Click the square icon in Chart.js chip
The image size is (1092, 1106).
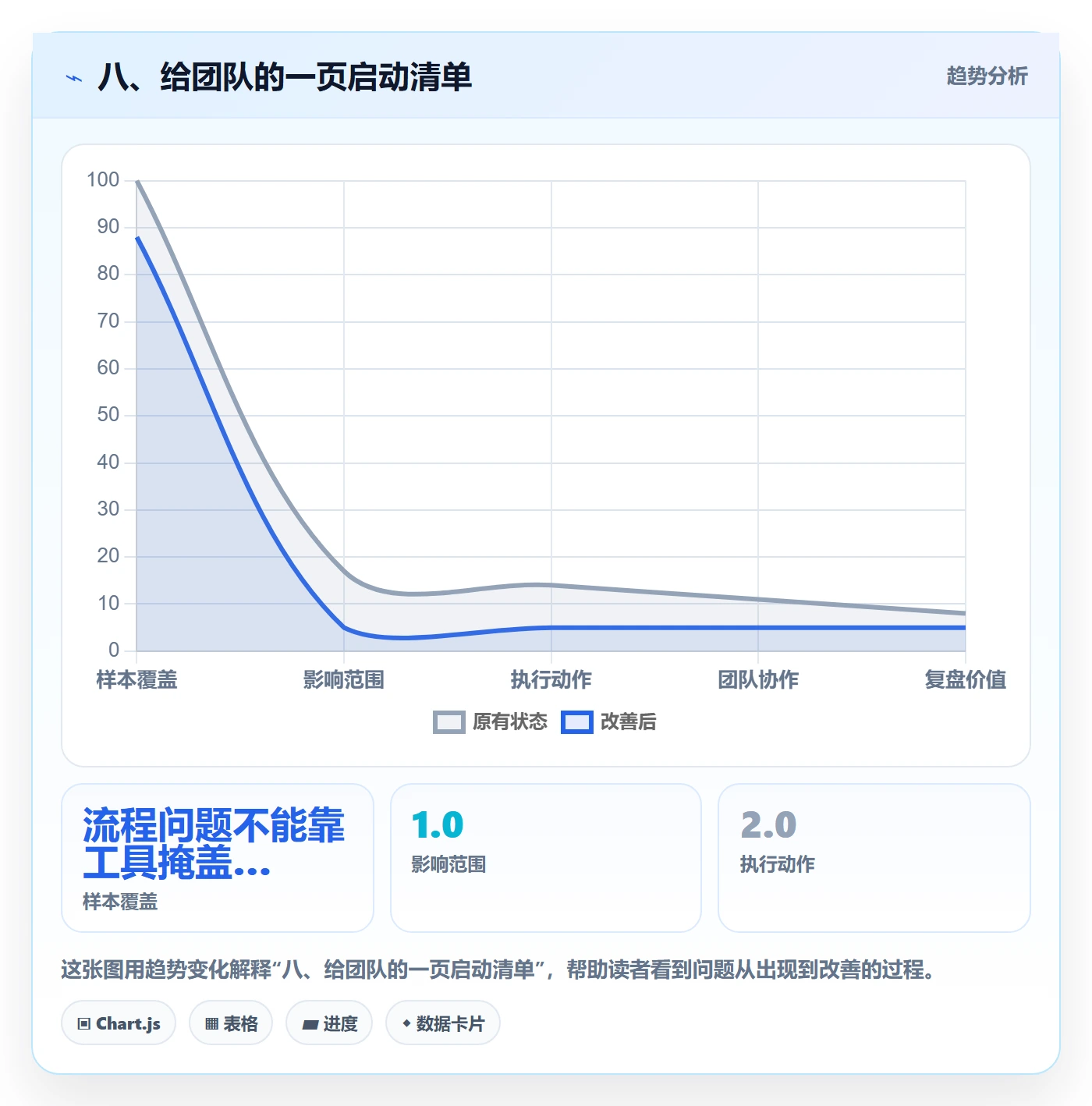tap(84, 1024)
